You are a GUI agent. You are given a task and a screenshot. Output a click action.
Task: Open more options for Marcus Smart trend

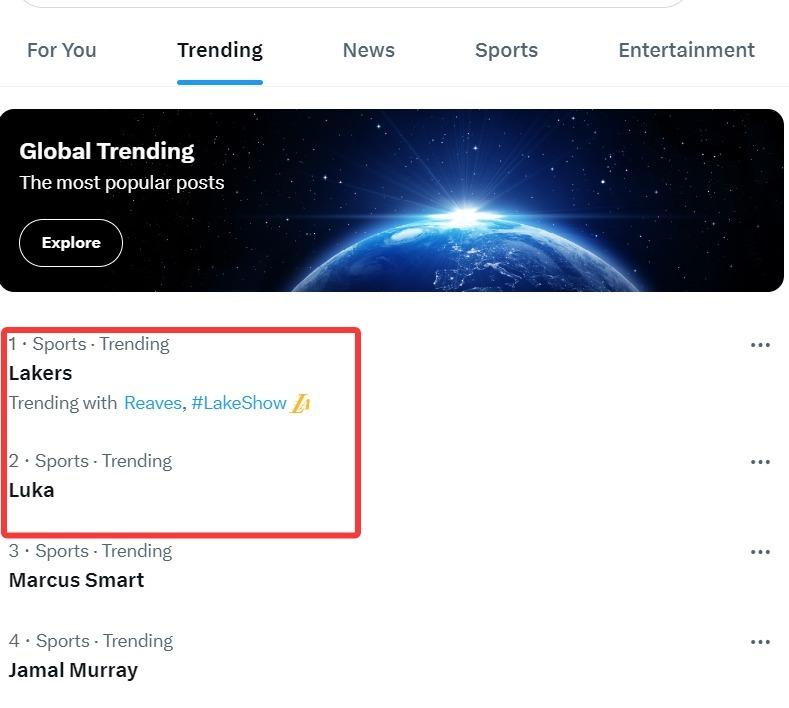[760, 552]
